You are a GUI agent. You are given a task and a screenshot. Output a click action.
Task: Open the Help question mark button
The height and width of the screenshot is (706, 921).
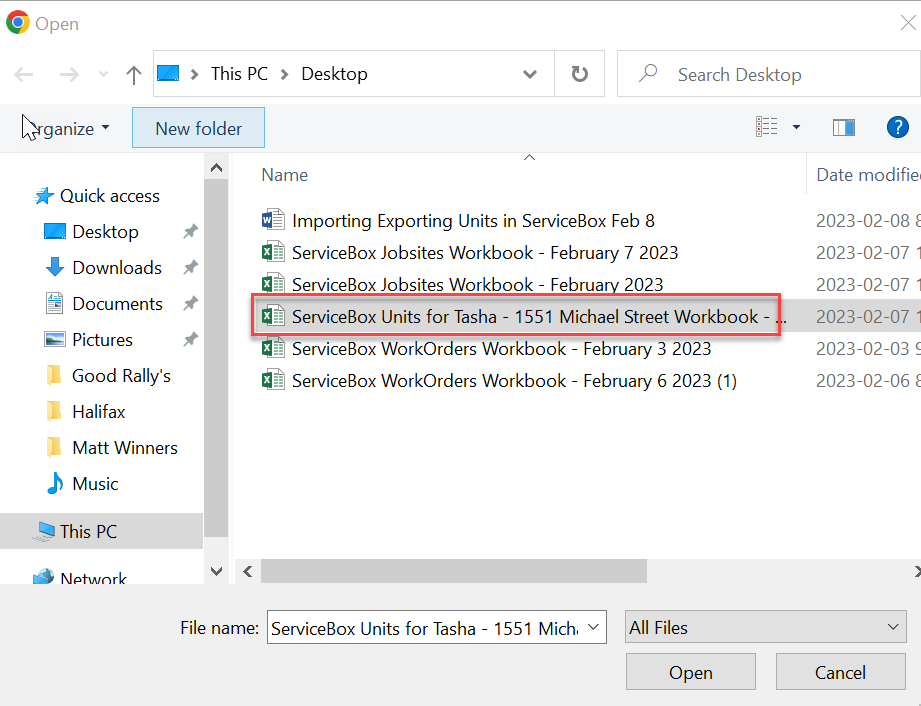tap(898, 127)
